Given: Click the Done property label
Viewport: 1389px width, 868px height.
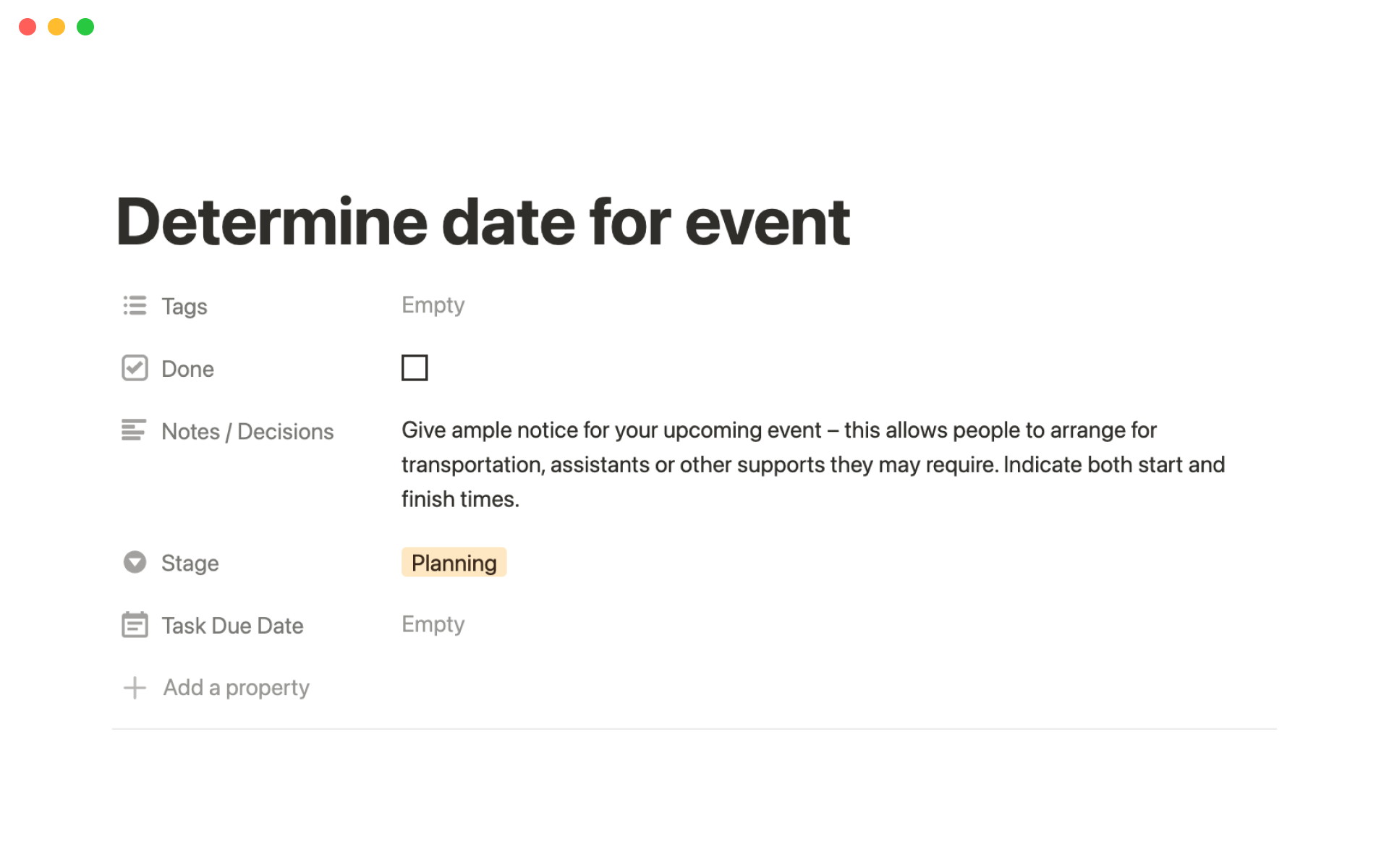Looking at the screenshot, I should click(x=187, y=369).
